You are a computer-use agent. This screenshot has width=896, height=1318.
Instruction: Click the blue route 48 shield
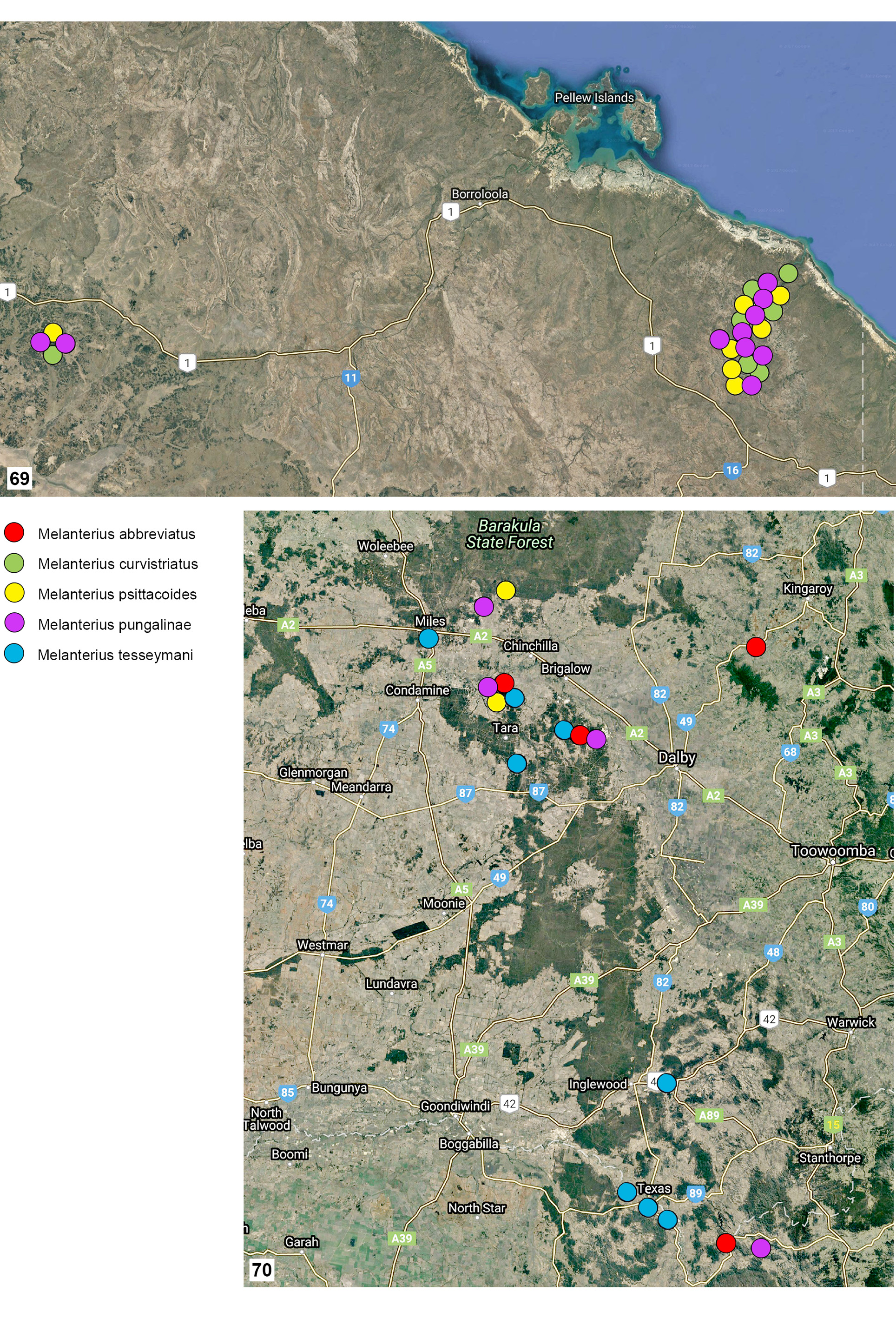pos(773,953)
